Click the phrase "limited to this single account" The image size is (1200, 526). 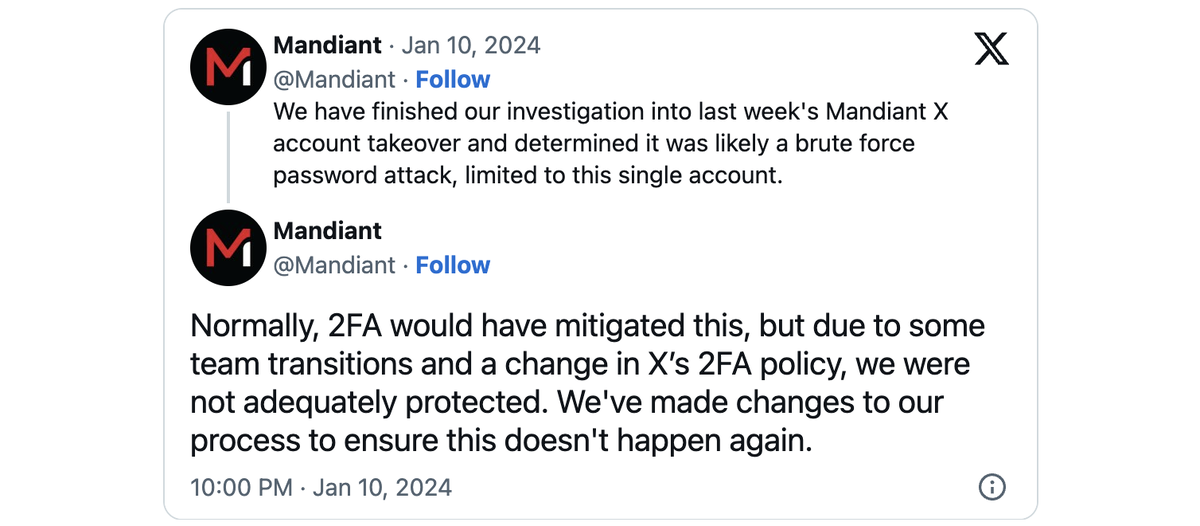pos(632,174)
